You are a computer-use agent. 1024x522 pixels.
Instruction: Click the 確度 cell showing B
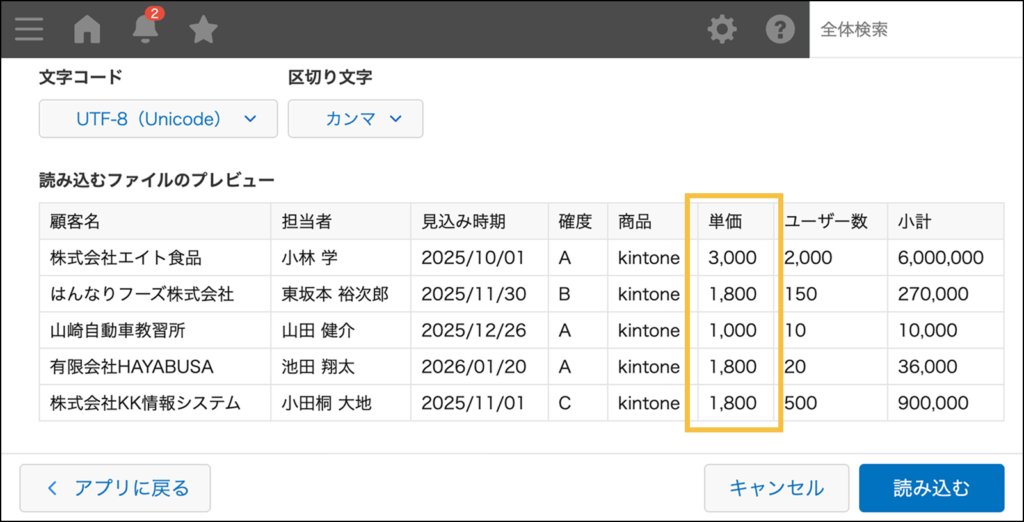tap(565, 294)
